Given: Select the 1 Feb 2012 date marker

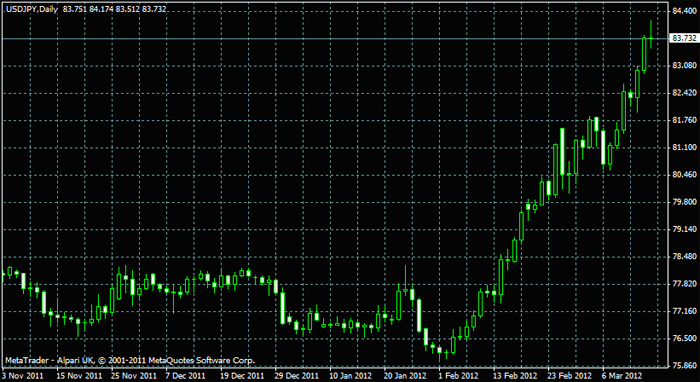Looking at the screenshot, I should click(x=459, y=375).
